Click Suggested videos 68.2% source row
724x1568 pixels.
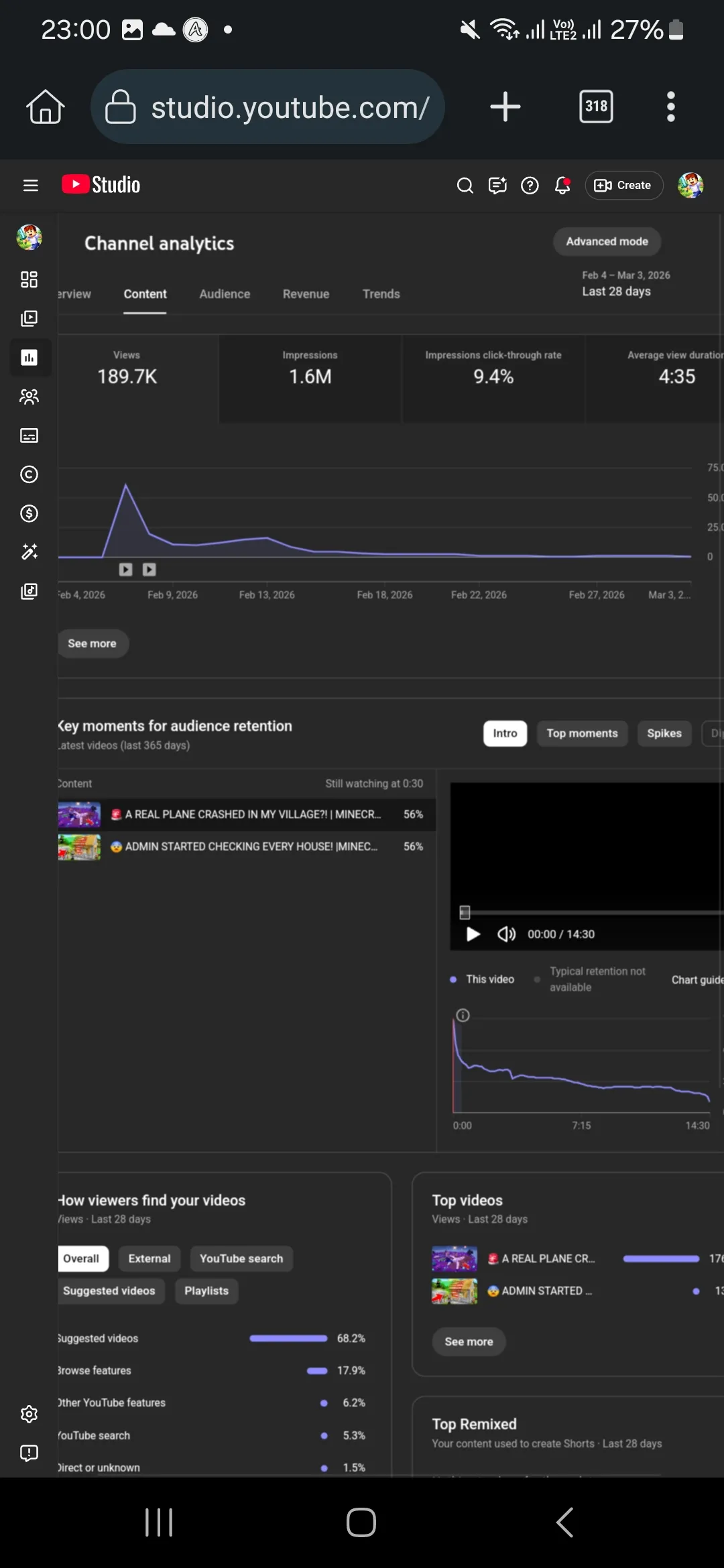pos(212,1338)
